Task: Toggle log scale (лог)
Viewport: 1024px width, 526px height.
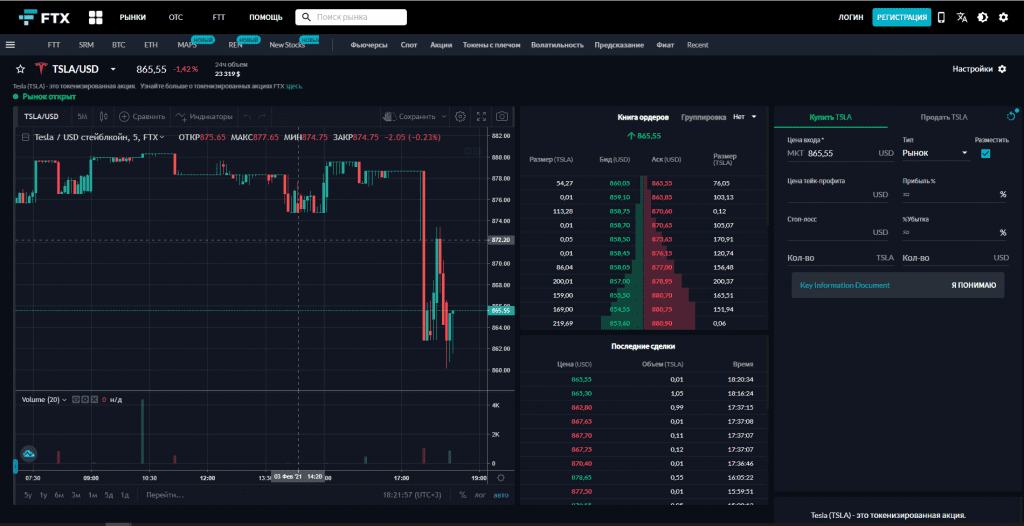Action: coord(480,495)
